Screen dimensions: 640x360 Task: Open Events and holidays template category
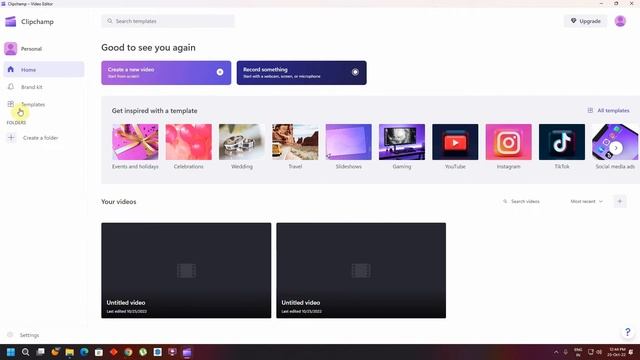click(135, 147)
